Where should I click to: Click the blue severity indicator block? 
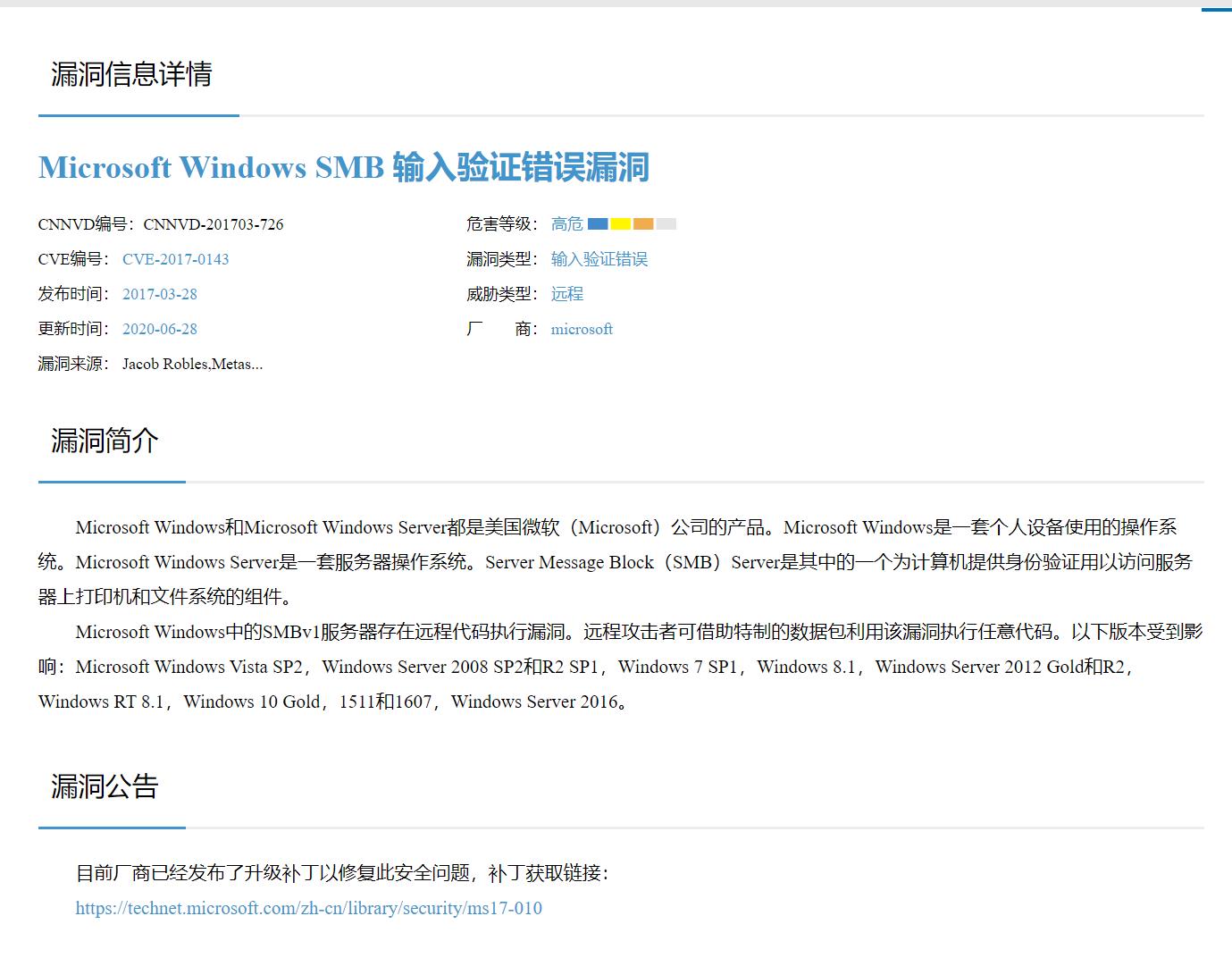pos(598,224)
